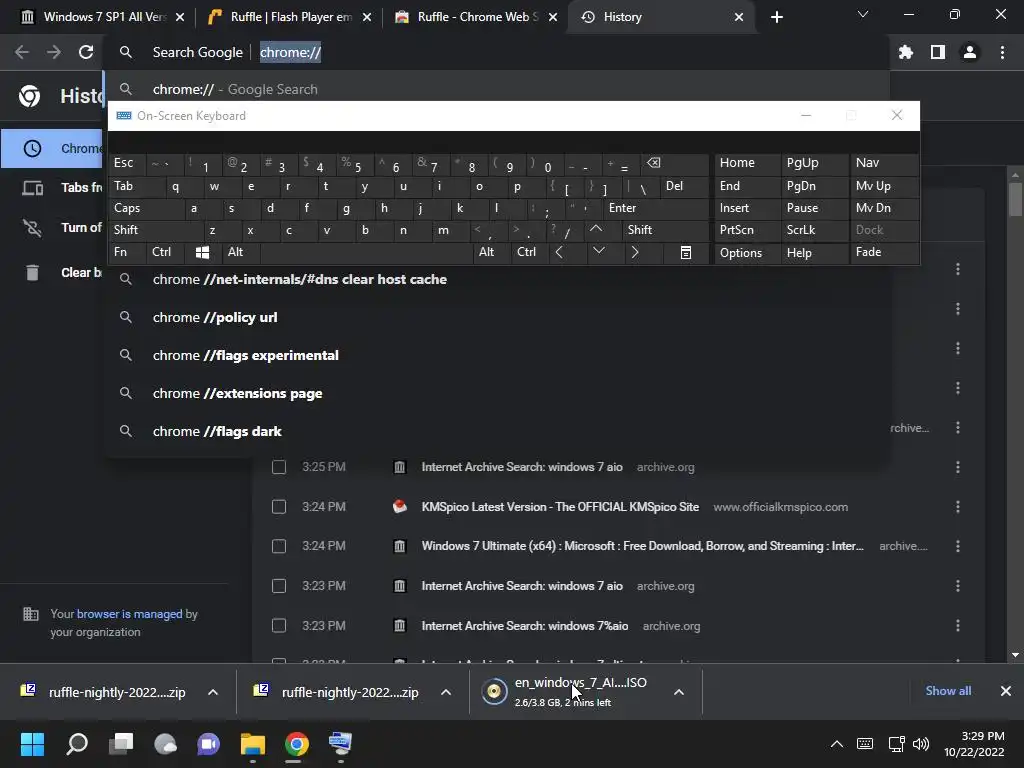The width and height of the screenshot is (1024, 768).
Task: Open taskbar Search magnifier
Action: coord(77,744)
